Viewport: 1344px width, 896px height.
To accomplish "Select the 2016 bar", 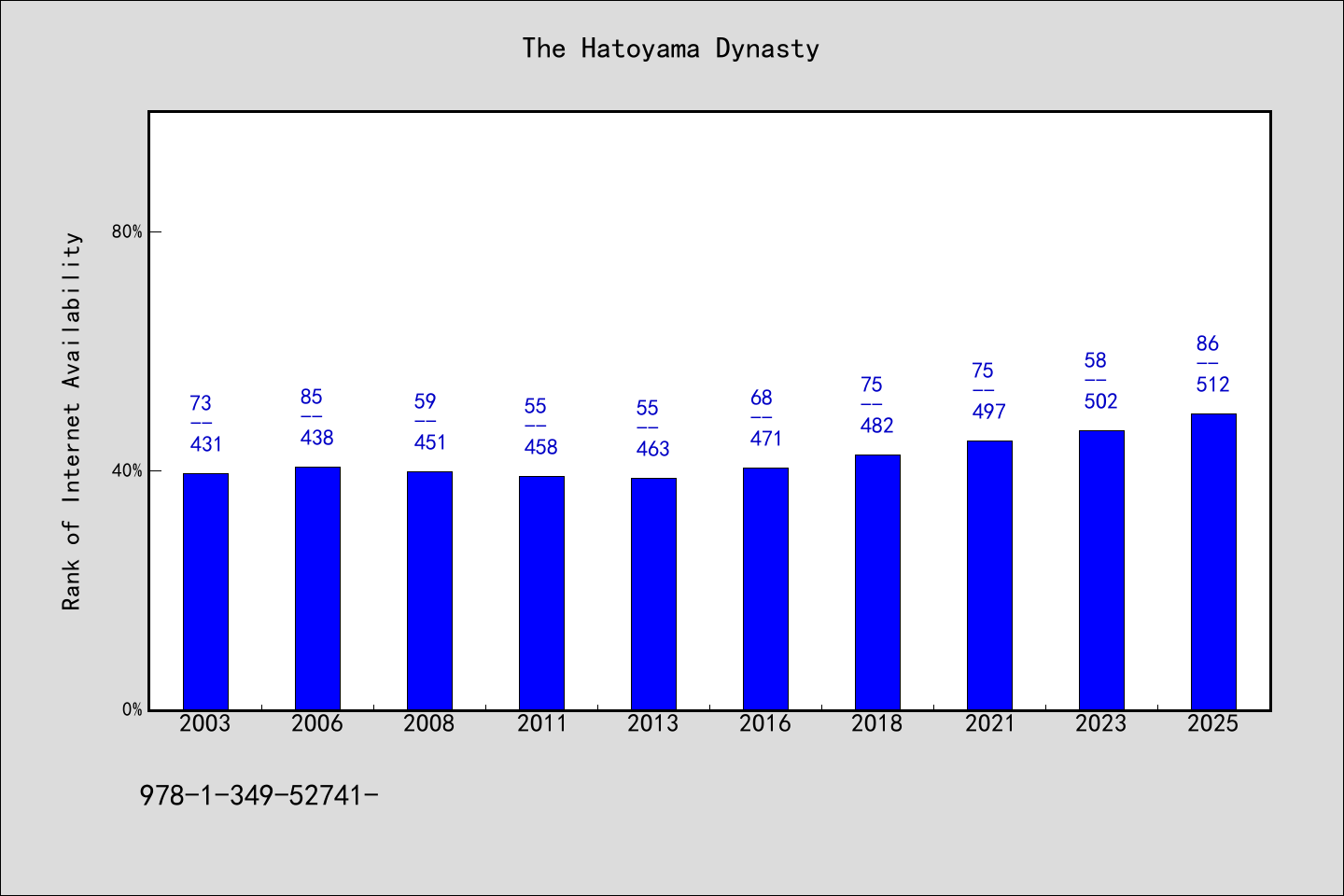I will point(765,589).
